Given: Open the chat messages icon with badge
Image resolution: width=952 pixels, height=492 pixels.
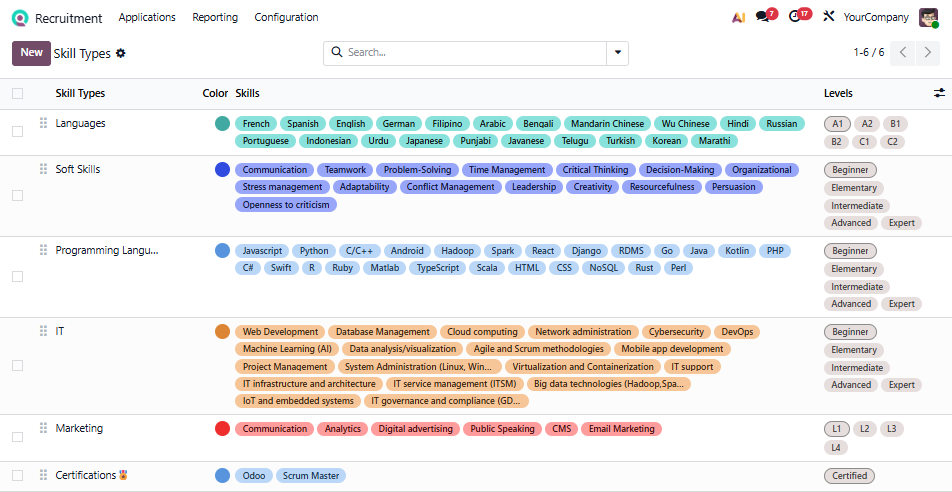Looking at the screenshot, I should point(763,17).
